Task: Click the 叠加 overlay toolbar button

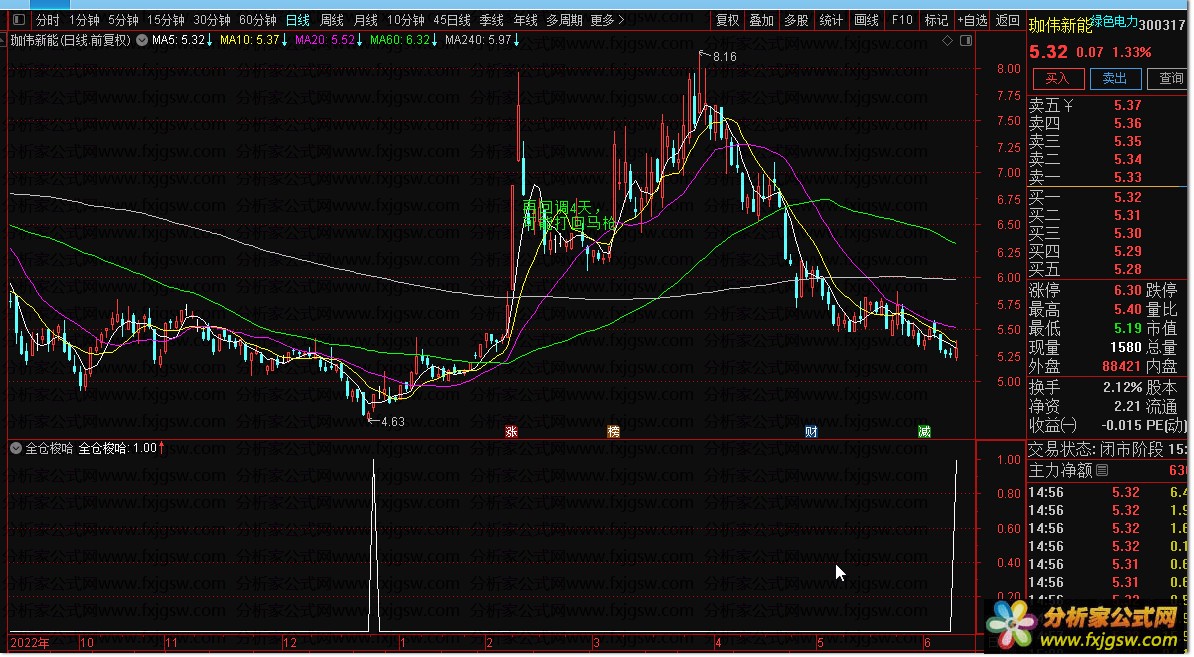Action: click(x=761, y=21)
